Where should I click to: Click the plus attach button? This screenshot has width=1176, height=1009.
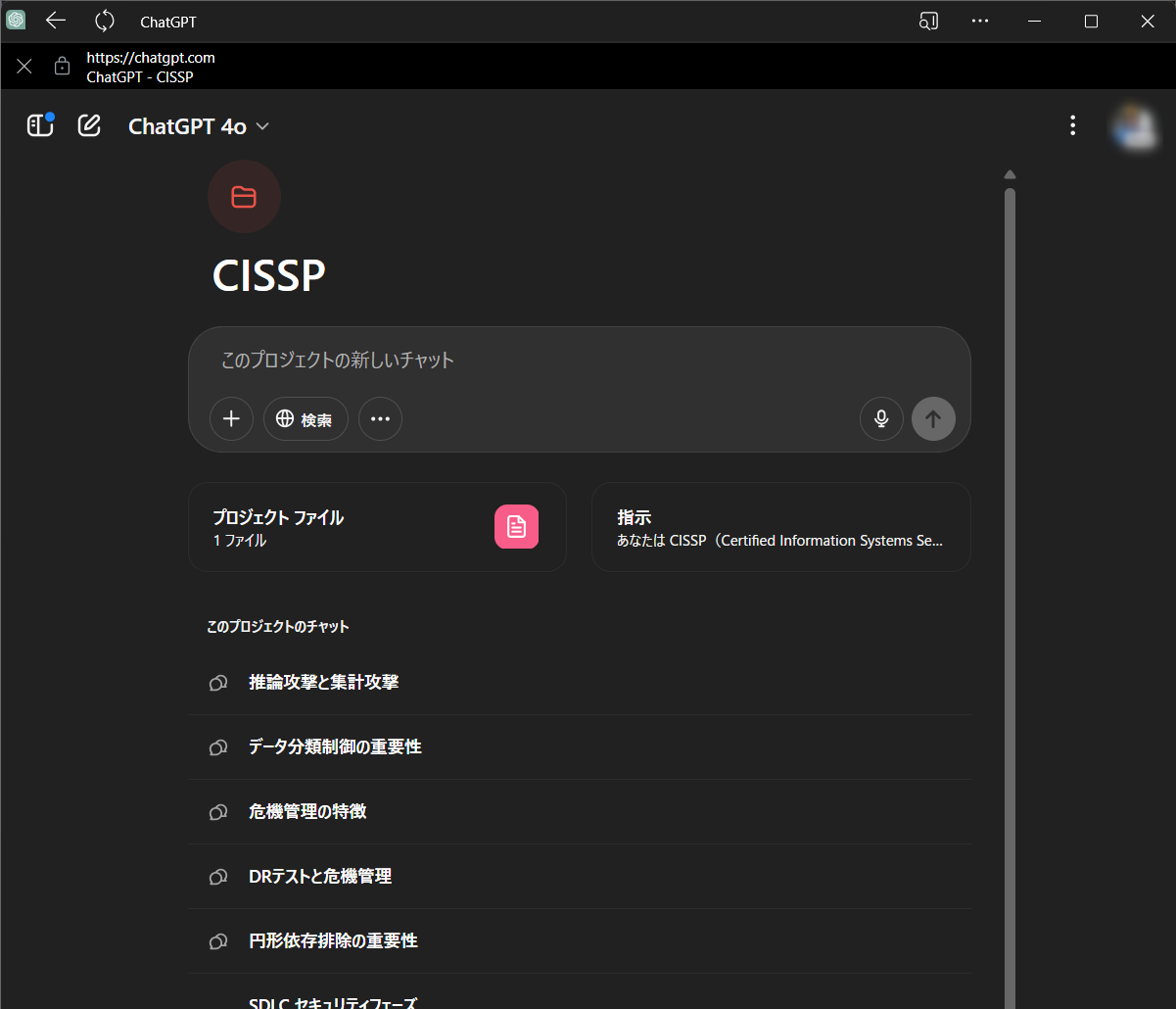(231, 419)
